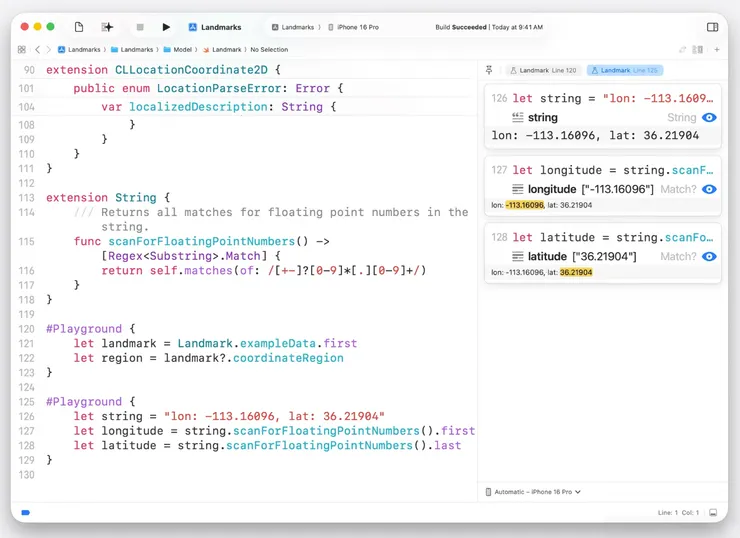The height and width of the screenshot is (538, 740).
Task: Click the pin icon in the playground canvas
Action: 489,70
